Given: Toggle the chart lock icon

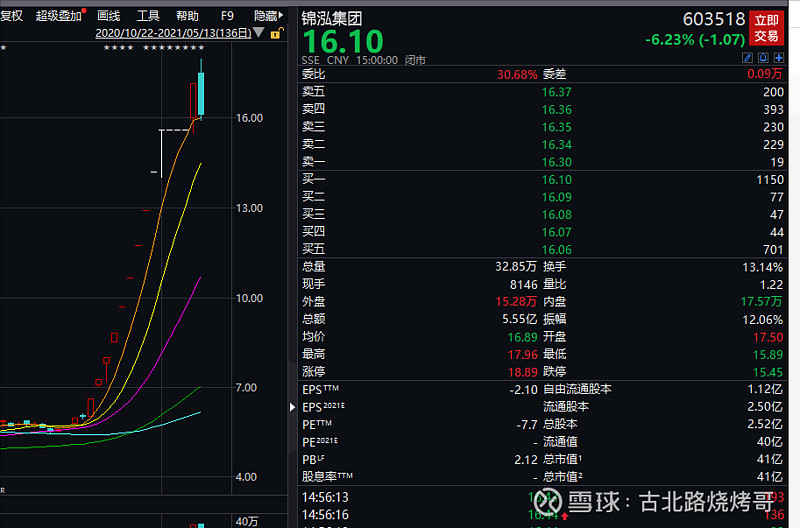Looking at the screenshot, I should pyautogui.click(x=277, y=34).
